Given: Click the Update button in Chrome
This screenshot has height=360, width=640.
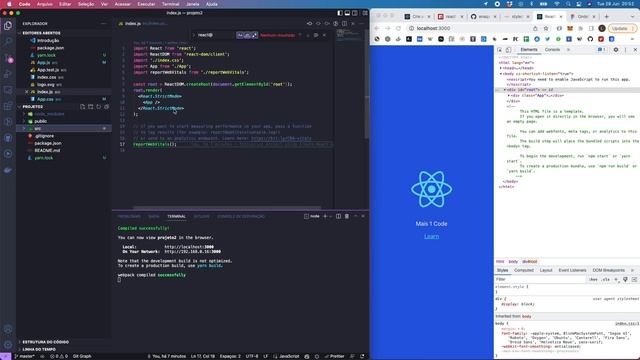Looking at the screenshot, I should [x=622, y=28].
